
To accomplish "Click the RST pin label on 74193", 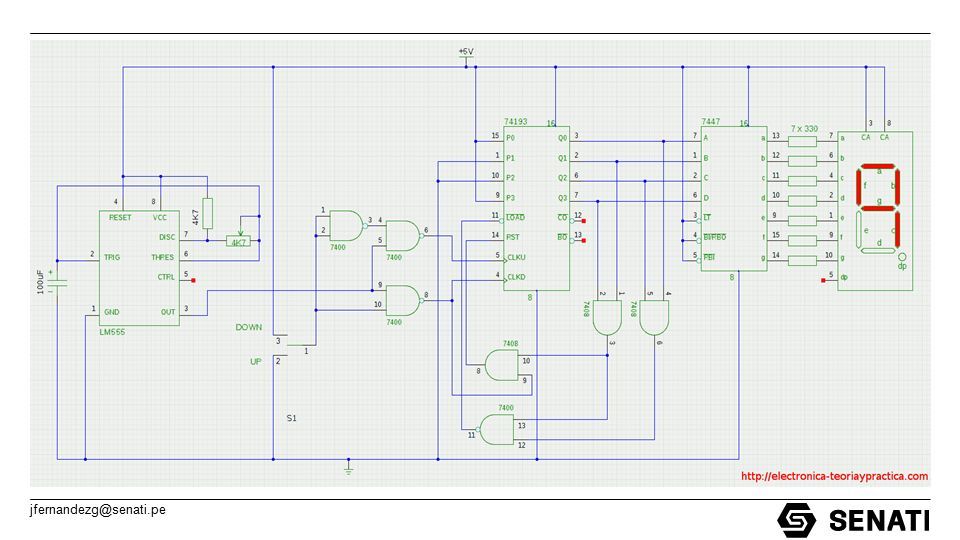I will pos(513,237).
